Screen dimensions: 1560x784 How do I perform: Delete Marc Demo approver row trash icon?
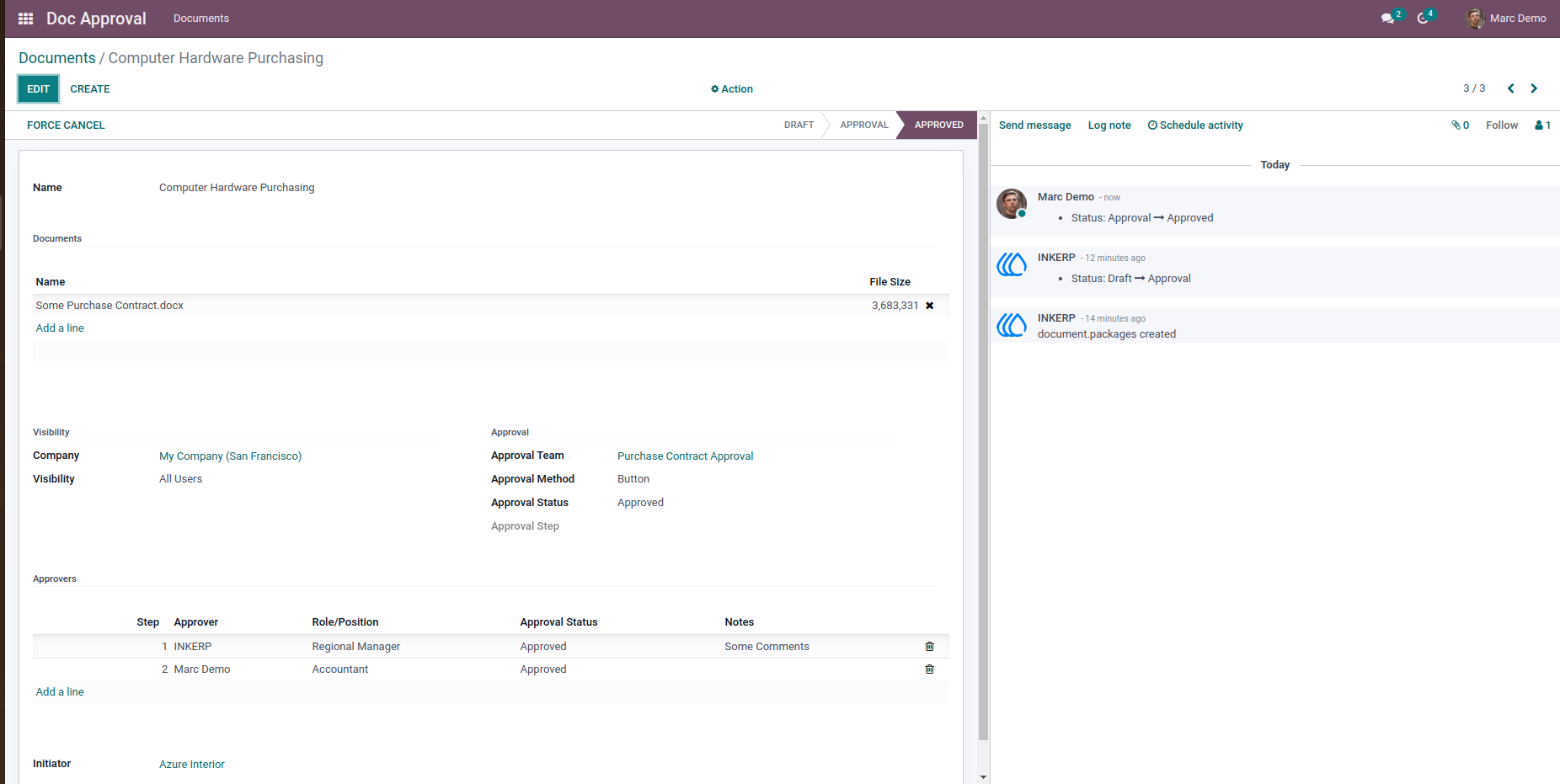(x=930, y=669)
